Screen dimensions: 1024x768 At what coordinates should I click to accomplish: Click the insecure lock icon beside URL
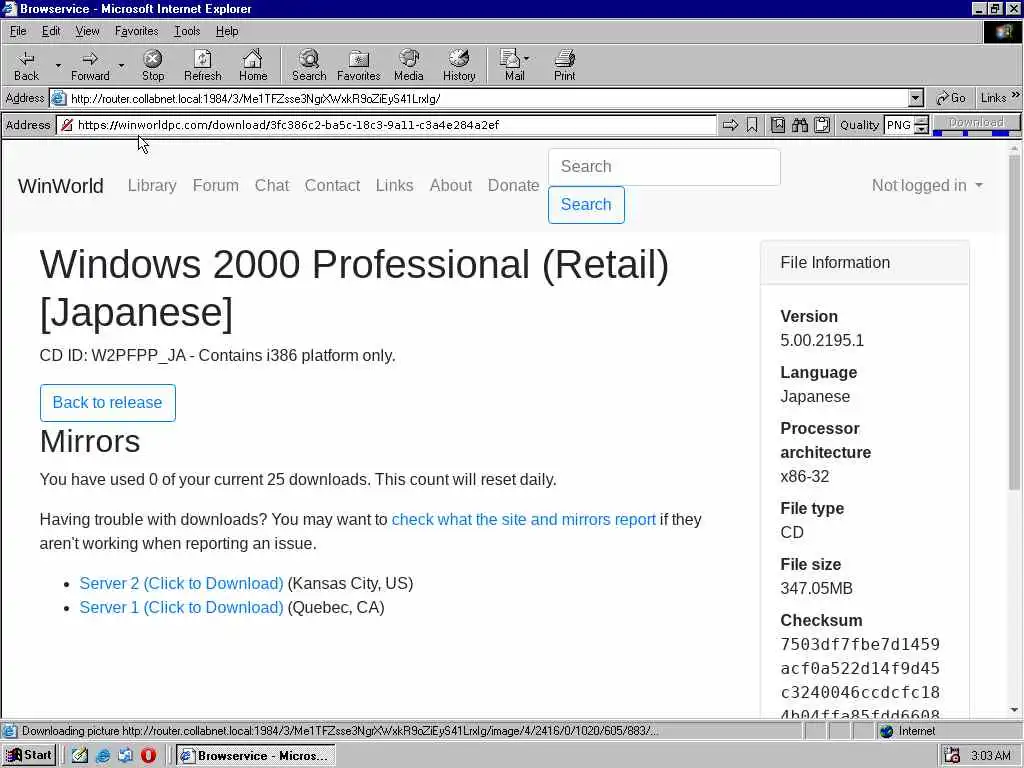[x=67, y=125]
